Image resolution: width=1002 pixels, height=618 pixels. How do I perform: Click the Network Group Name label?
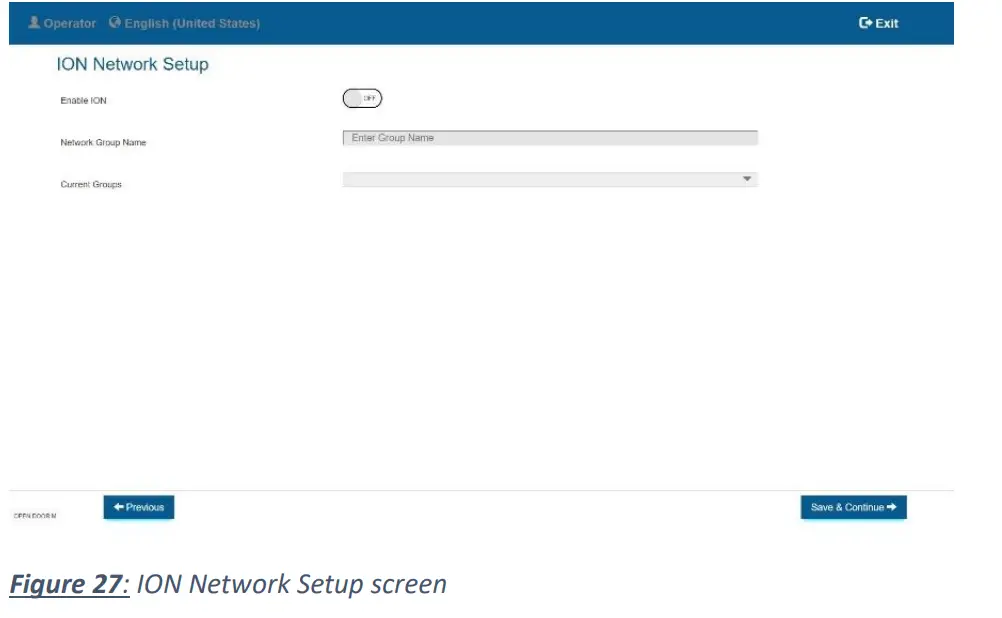(x=103, y=143)
